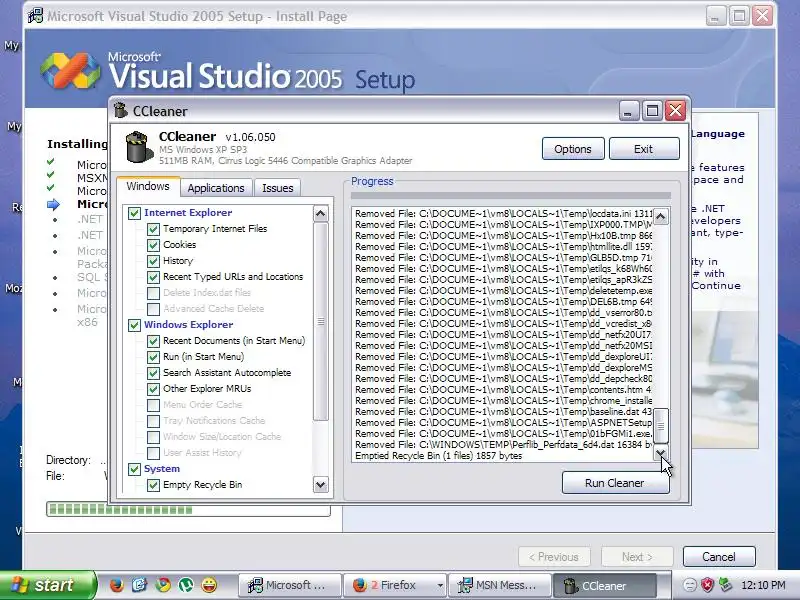
Task: Click the CCleaner title bar icon
Action: pos(121,110)
